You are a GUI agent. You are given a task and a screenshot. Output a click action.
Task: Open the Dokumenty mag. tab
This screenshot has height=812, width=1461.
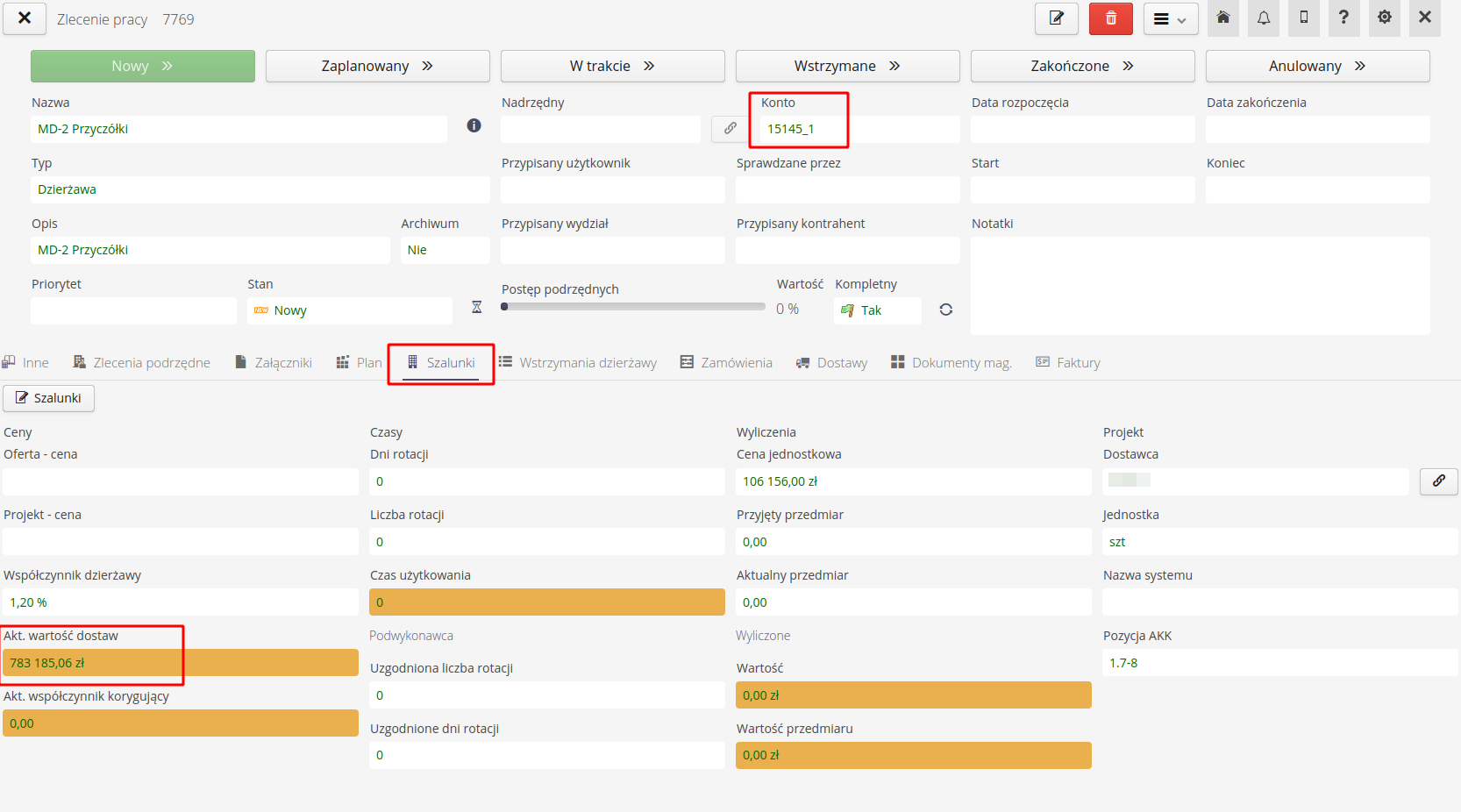[951, 363]
